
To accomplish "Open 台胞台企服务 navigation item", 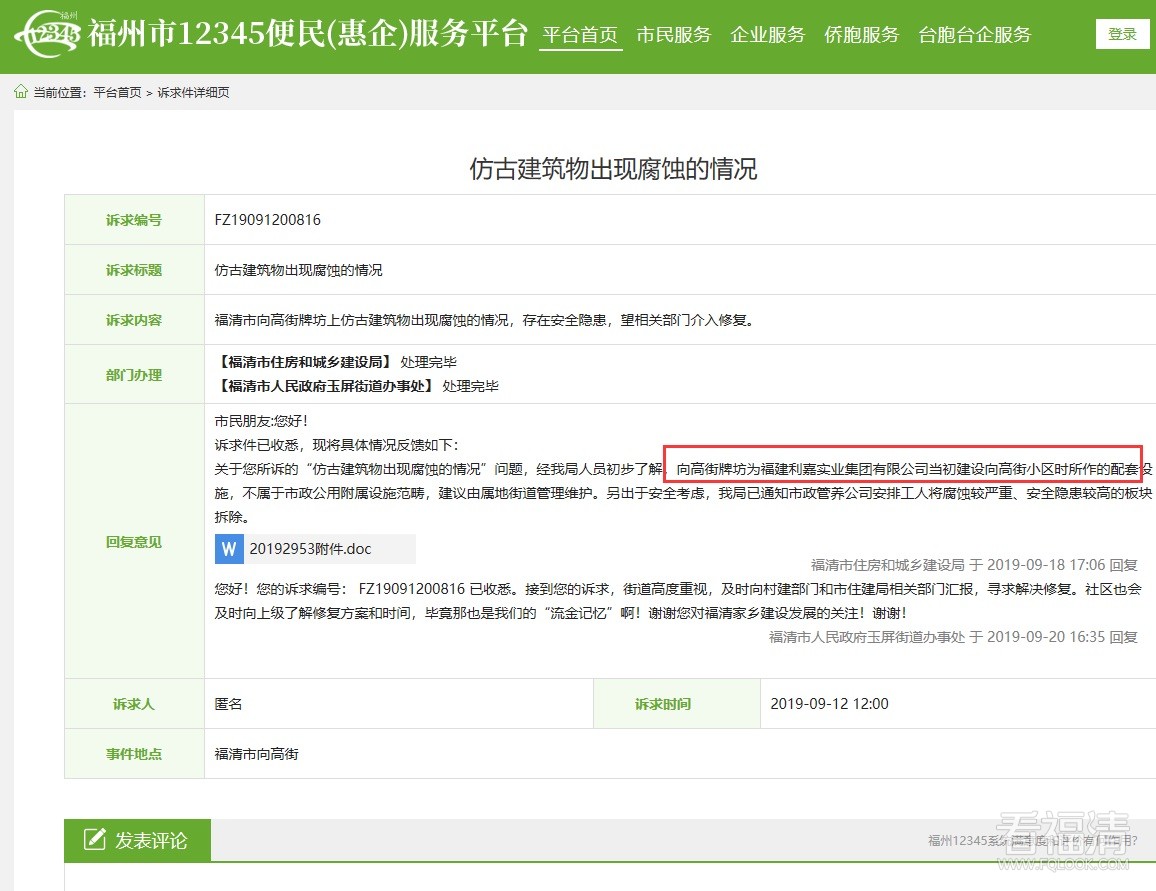I will 975,35.
